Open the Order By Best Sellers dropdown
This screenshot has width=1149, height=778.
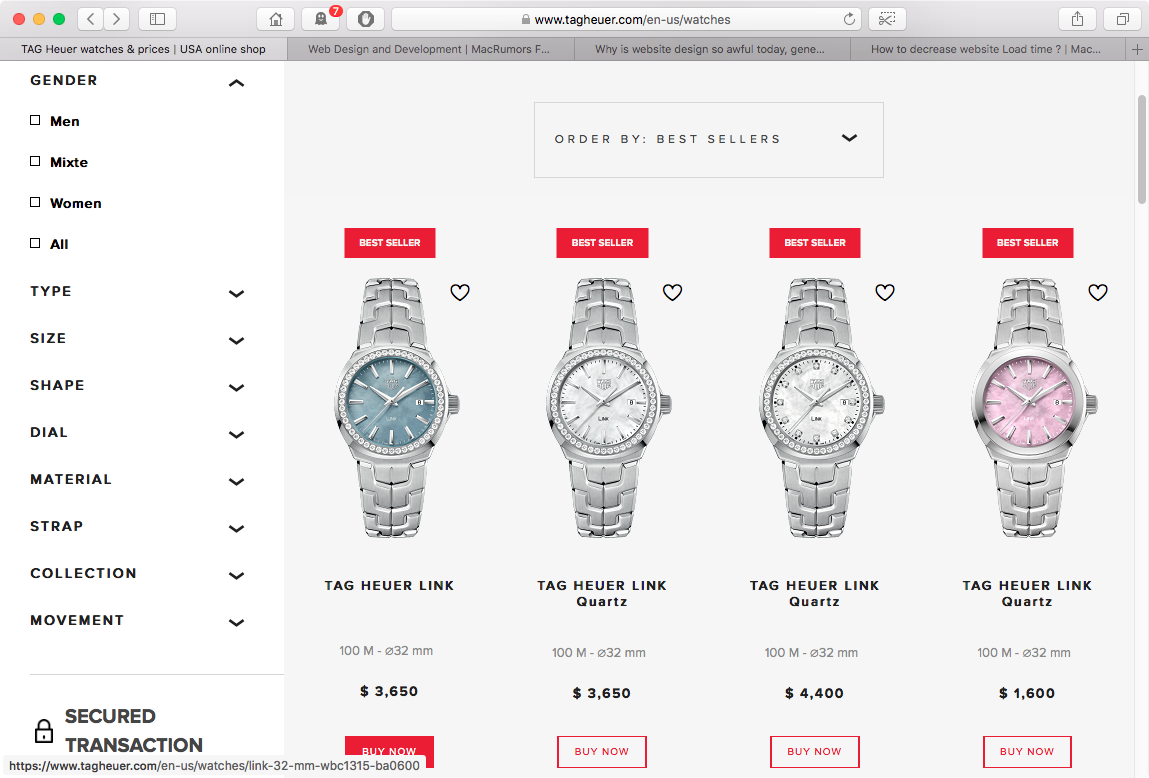click(709, 139)
